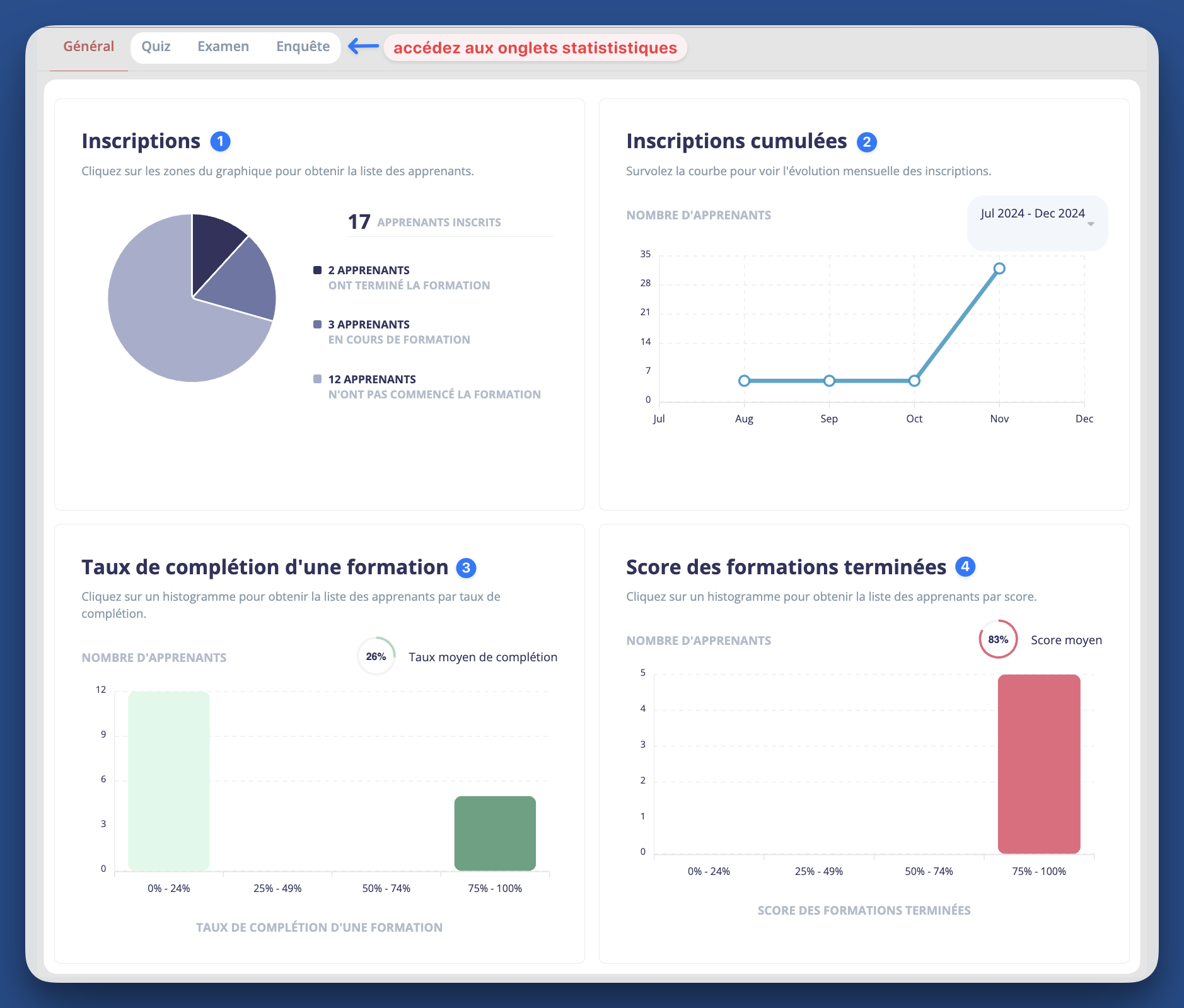The width and height of the screenshot is (1184, 1008).
Task: Click badge 2 beside Inscriptions cumulées
Action: (868, 142)
